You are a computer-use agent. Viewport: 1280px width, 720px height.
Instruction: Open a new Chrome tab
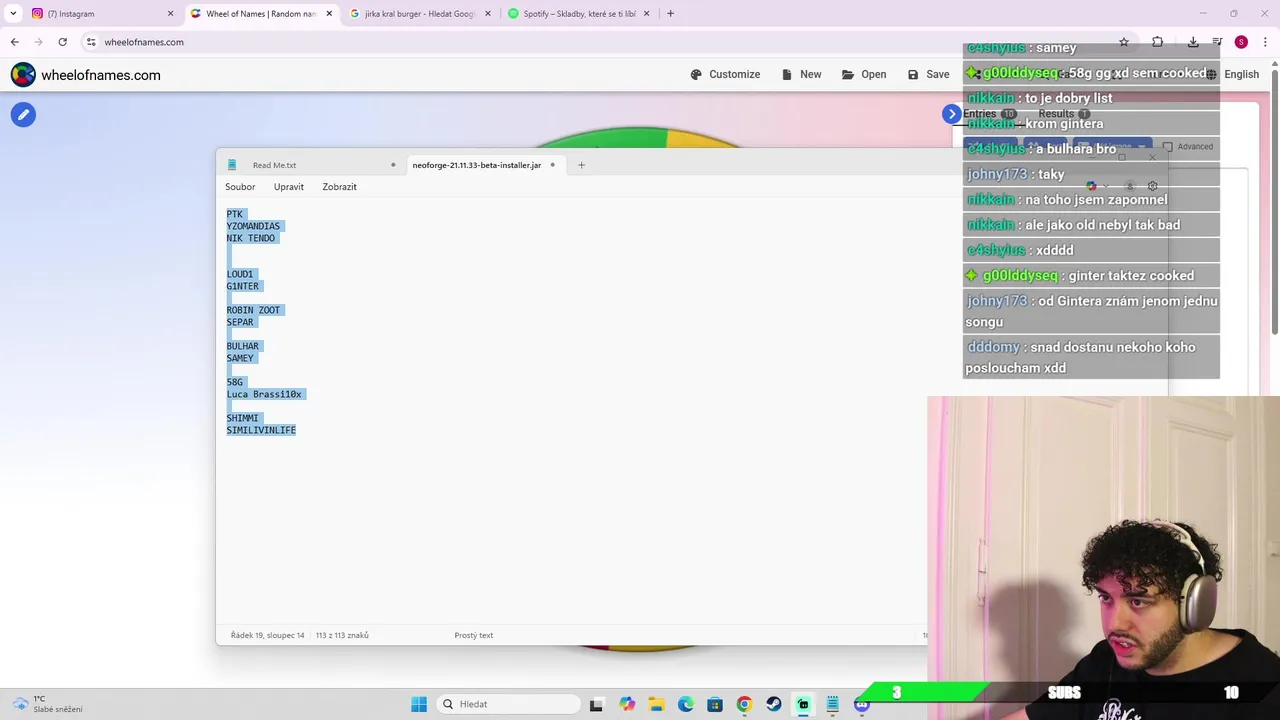[670, 14]
